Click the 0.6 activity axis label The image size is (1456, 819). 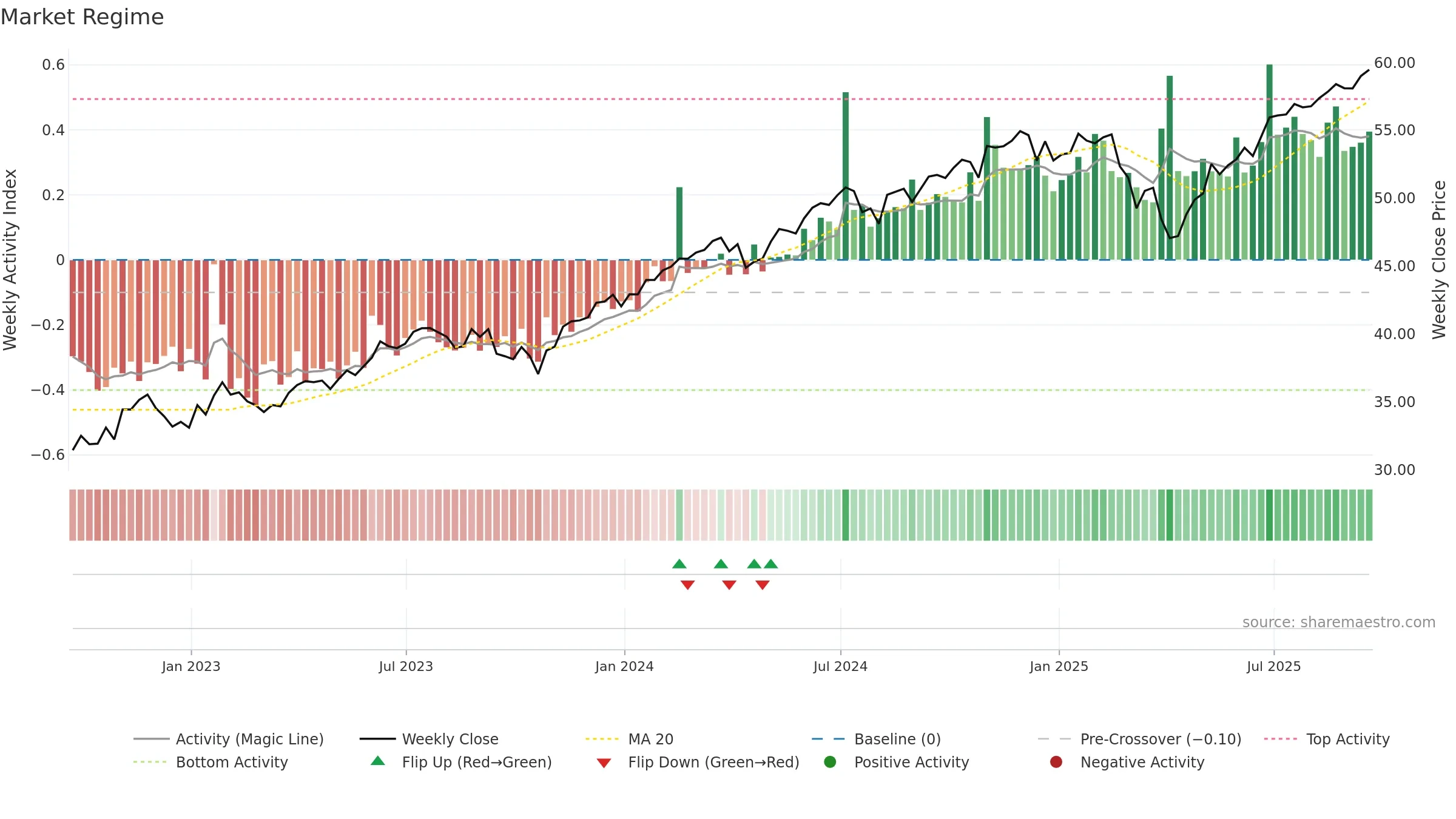(53, 65)
